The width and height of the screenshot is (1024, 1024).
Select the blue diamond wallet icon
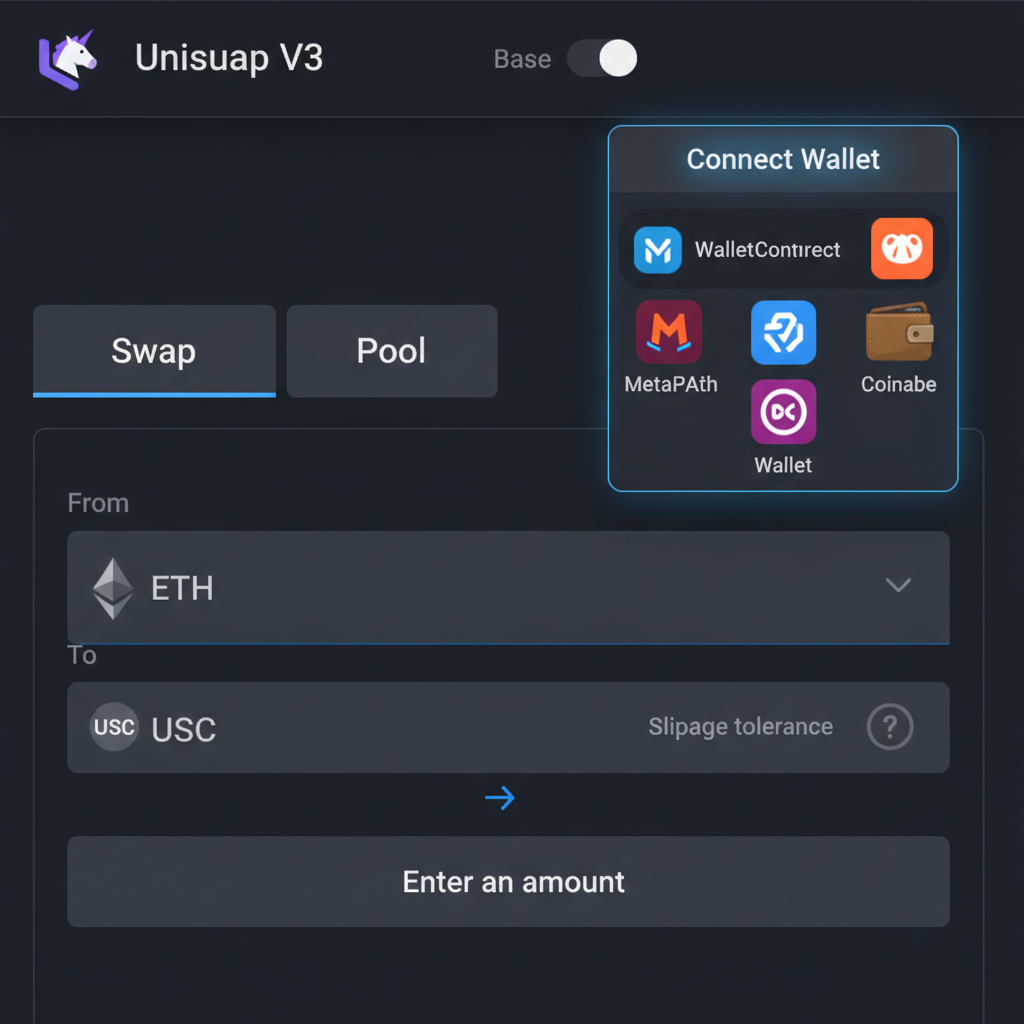[783, 332]
